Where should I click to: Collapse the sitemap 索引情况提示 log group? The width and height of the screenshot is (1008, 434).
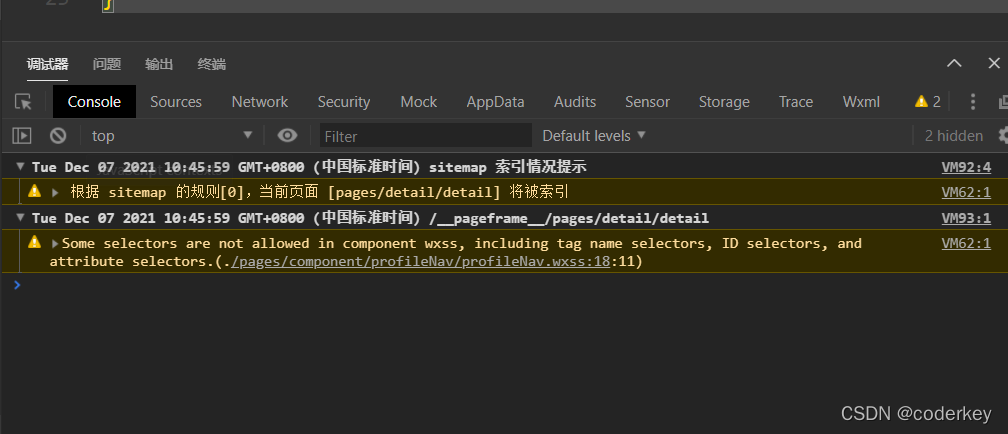pyautogui.click(x=21, y=167)
